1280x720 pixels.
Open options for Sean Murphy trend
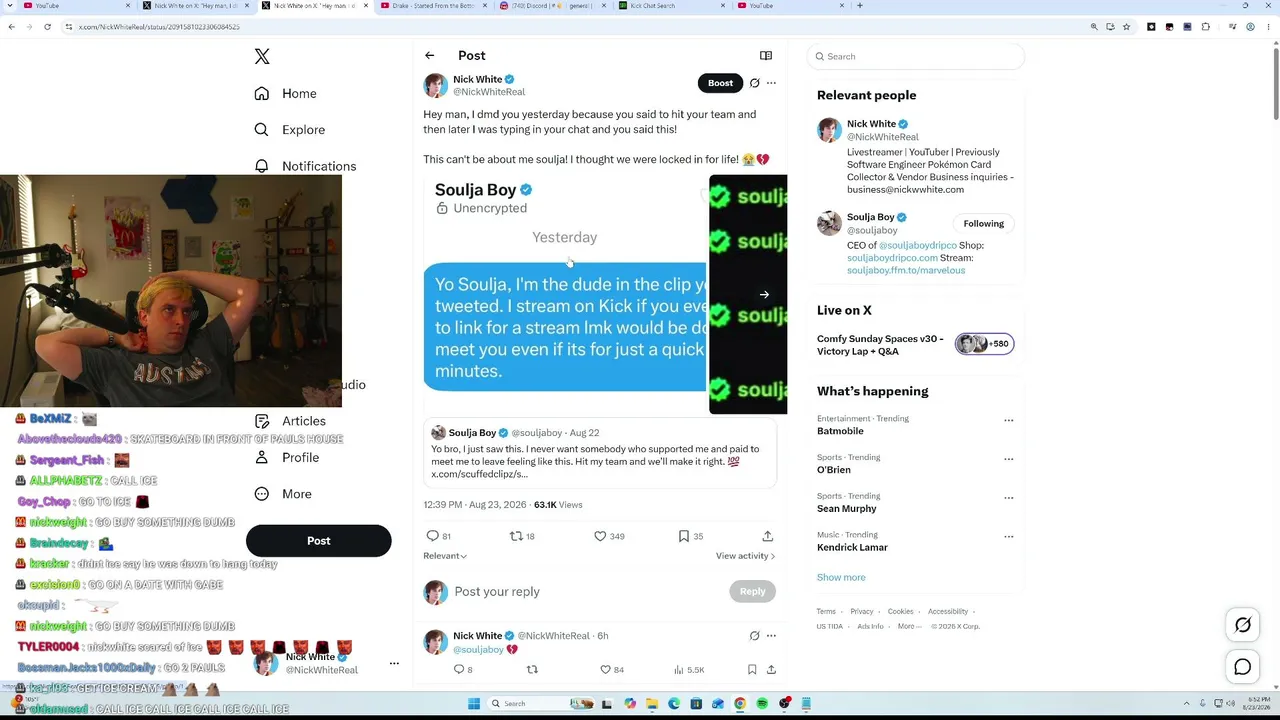coord(1008,498)
